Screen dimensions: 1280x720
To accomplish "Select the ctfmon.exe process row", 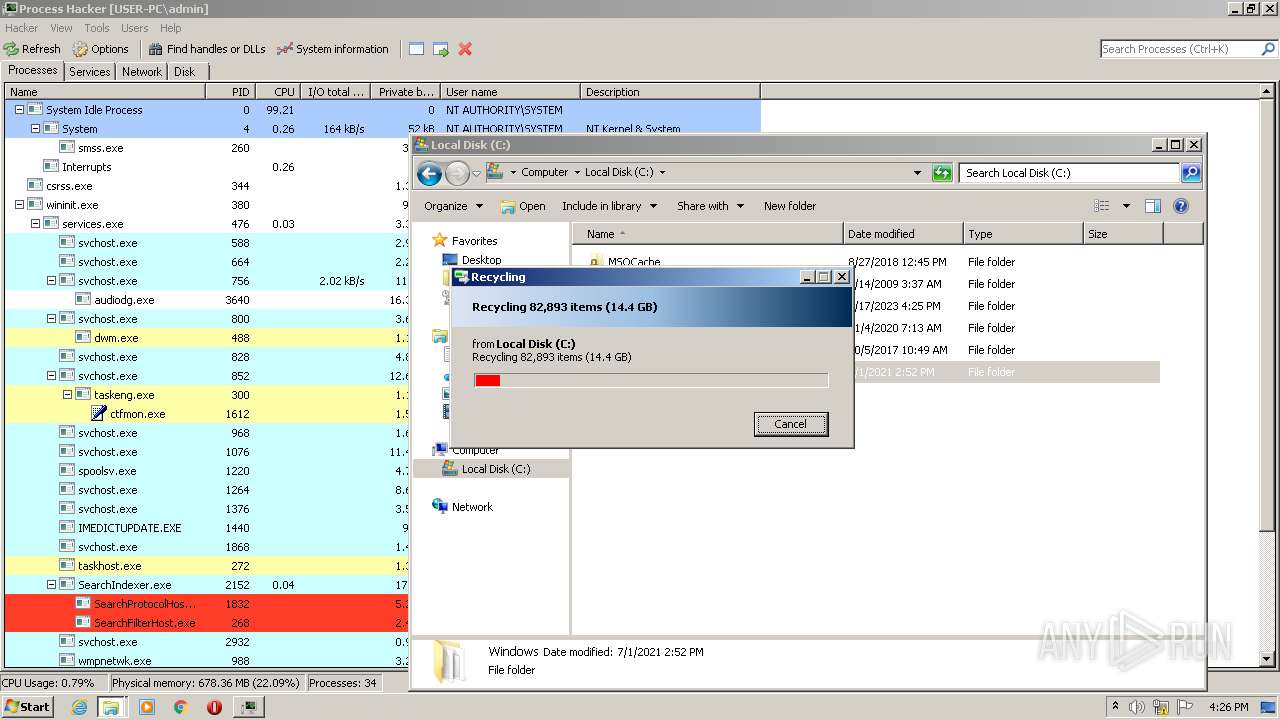I will pyautogui.click(x=204, y=414).
